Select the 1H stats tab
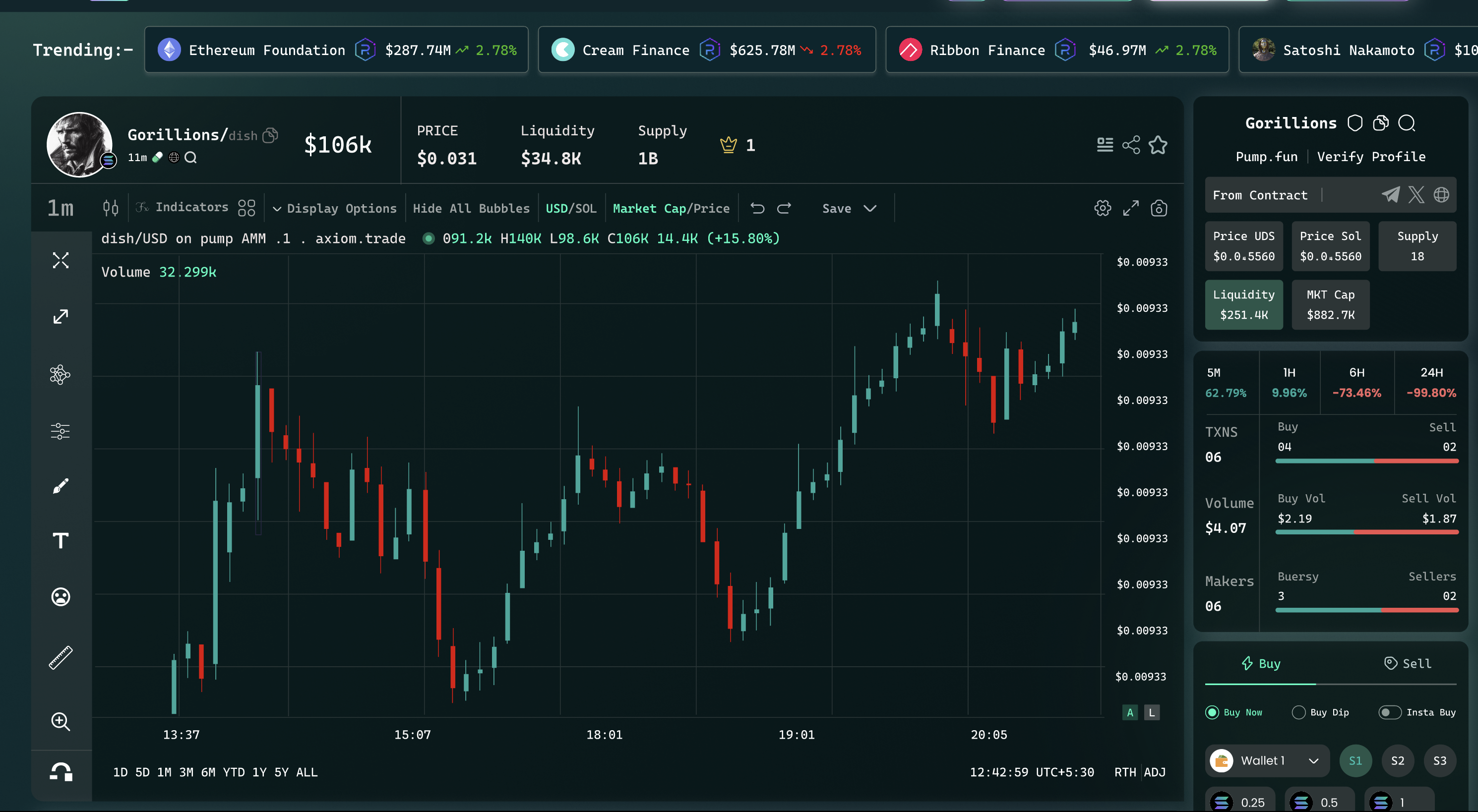This screenshot has width=1478, height=812. point(1289,383)
